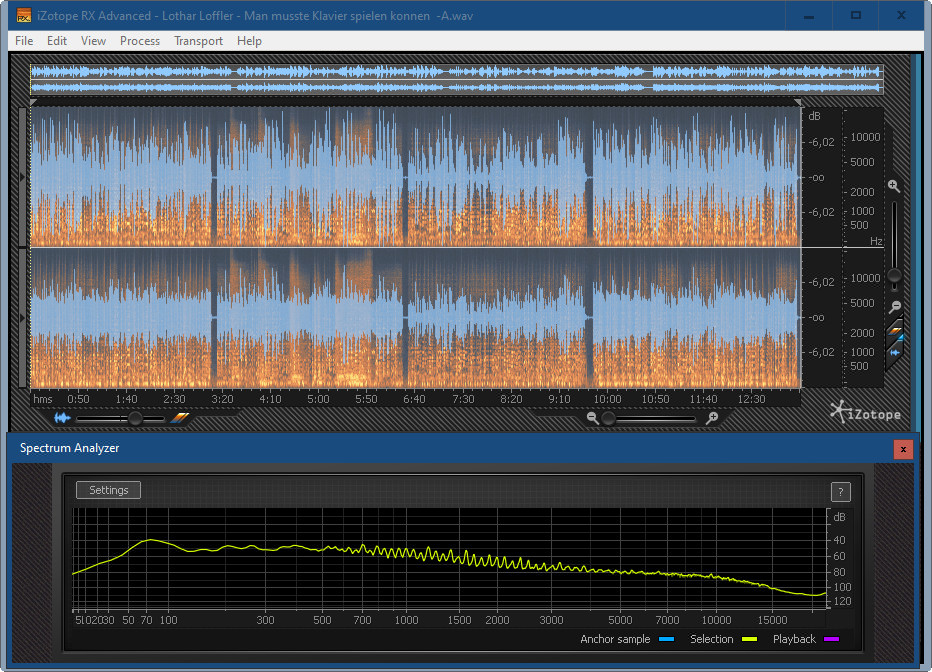Click 300 on analyzer frequency axis
The image size is (932, 672).
point(265,620)
